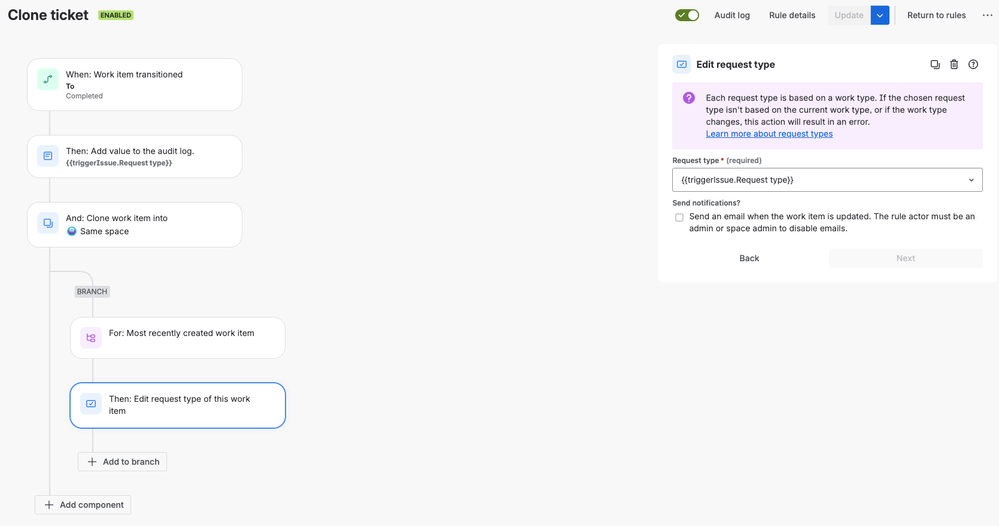
Task: Open the more options ellipsis menu
Action: (x=987, y=15)
